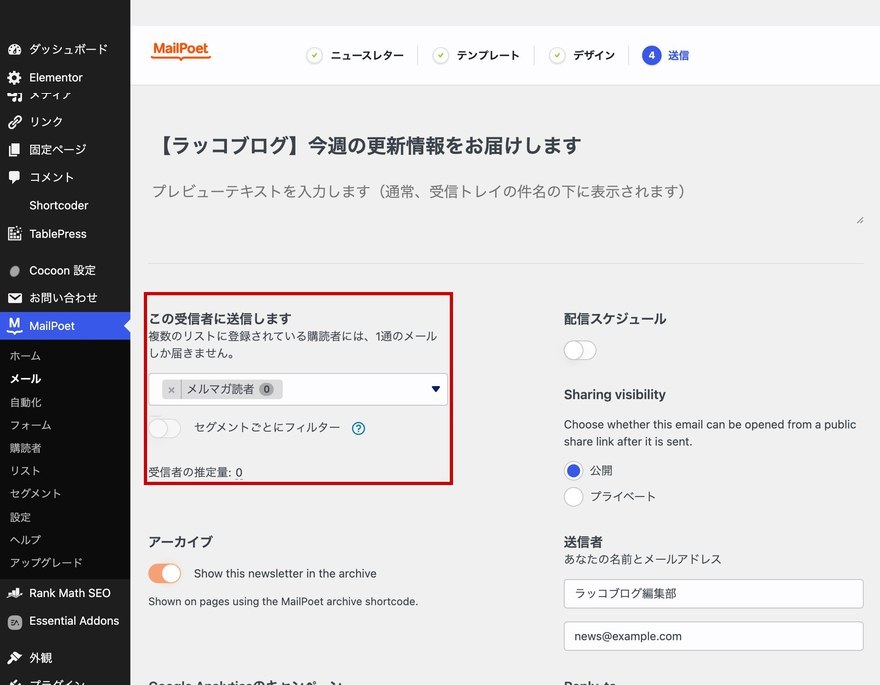Click the Elementor gear icon
Screen dimensions: 880x685
click(15, 77)
